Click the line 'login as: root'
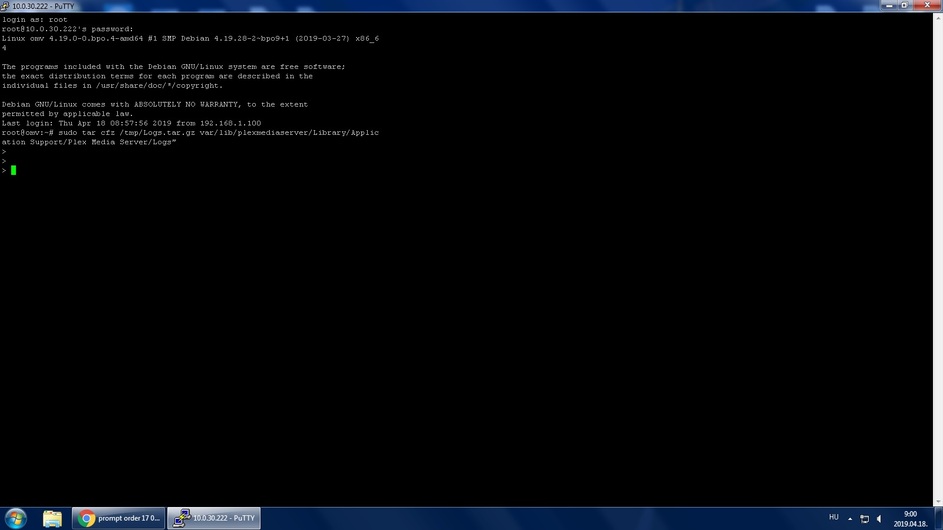 (34, 19)
